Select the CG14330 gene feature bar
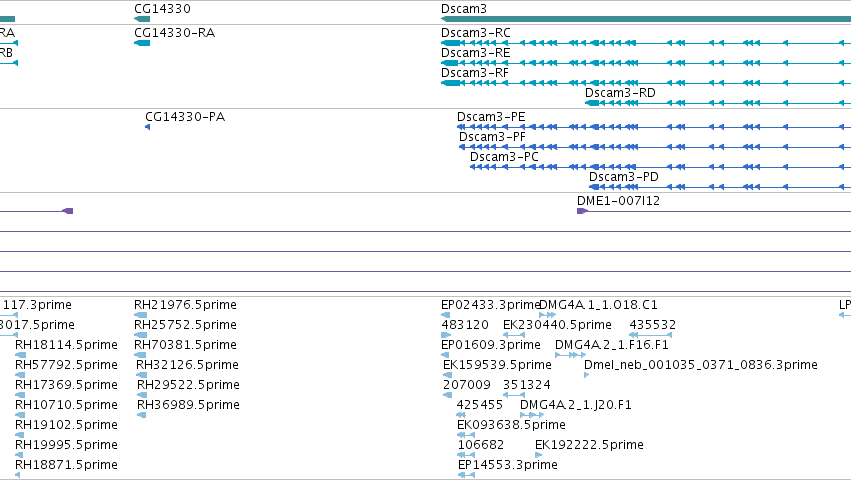The width and height of the screenshot is (851, 480). tap(142, 19)
